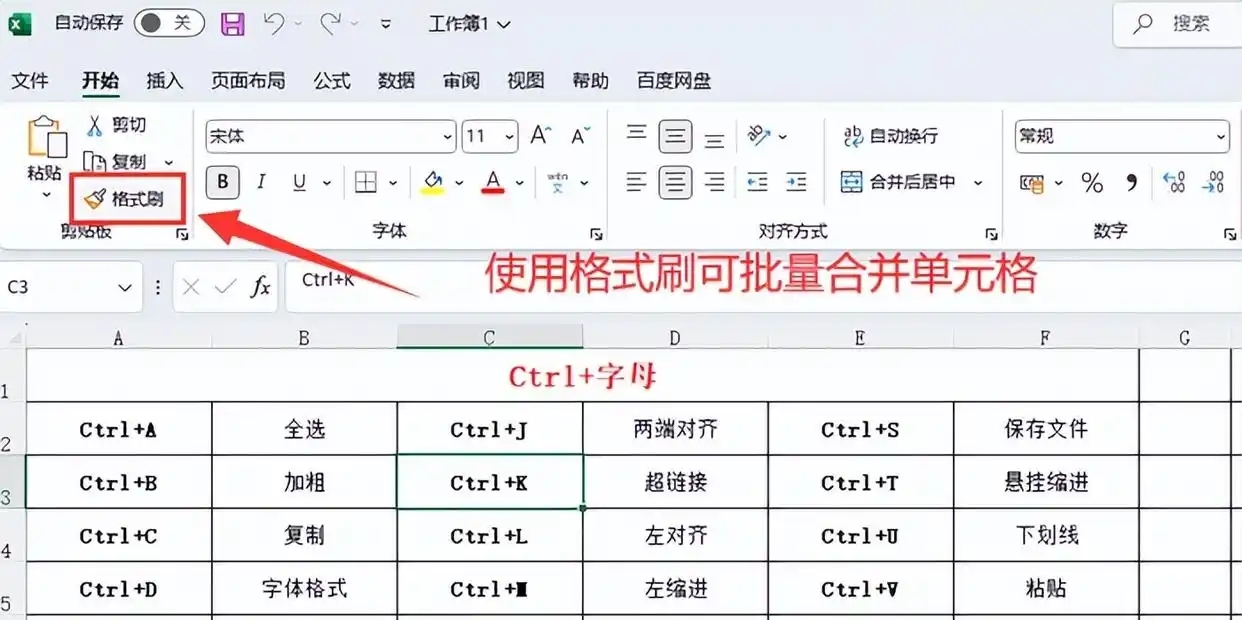1242x620 pixels.
Task: Switch to the Baidu Netdisk (百度网盘) tab
Action: coord(673,81)
